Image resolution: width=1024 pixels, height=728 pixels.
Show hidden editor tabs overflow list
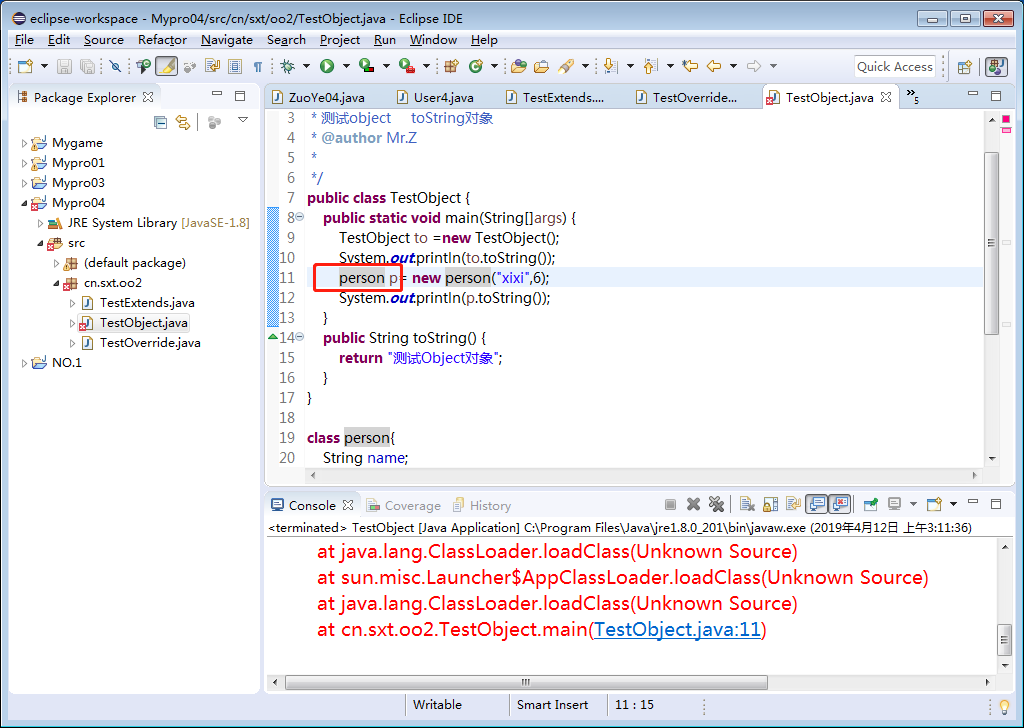[913, 97]
